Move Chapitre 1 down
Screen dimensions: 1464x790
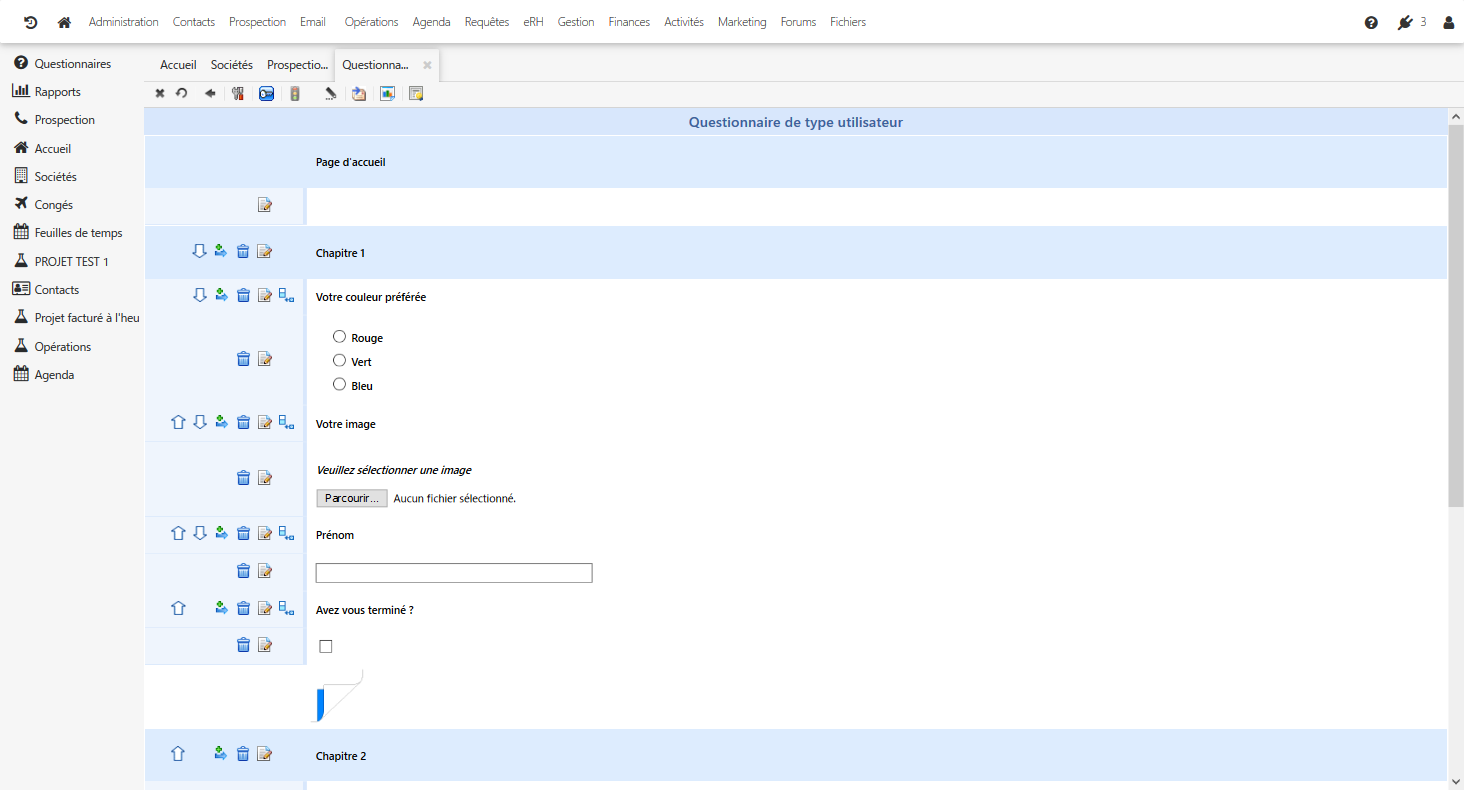pyautogui.click(x=199, y=251)
